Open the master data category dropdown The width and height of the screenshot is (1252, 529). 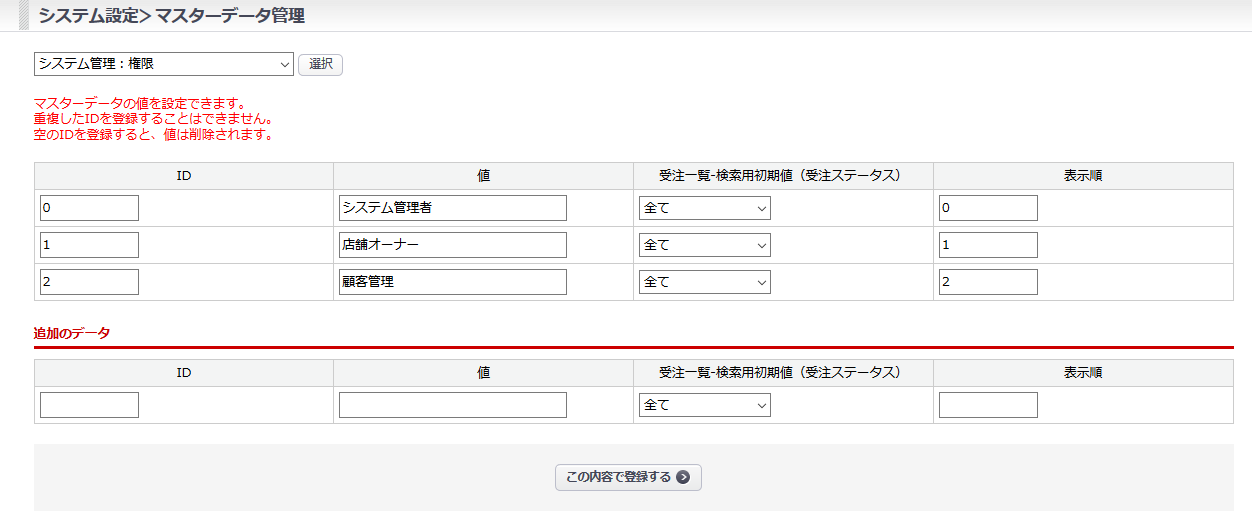pos(164,64)
